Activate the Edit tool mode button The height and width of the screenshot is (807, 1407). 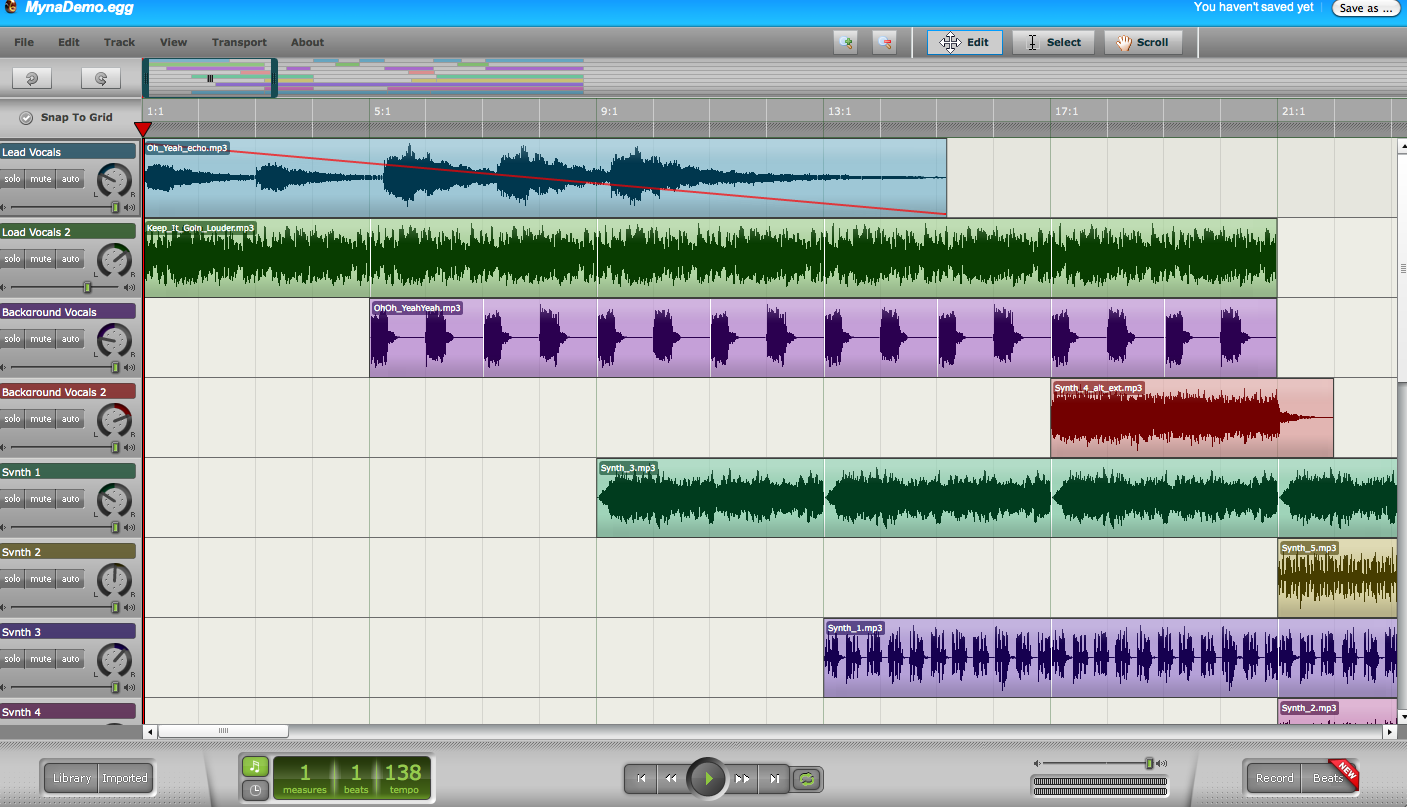pyautogui.click(x=965, y=42)
